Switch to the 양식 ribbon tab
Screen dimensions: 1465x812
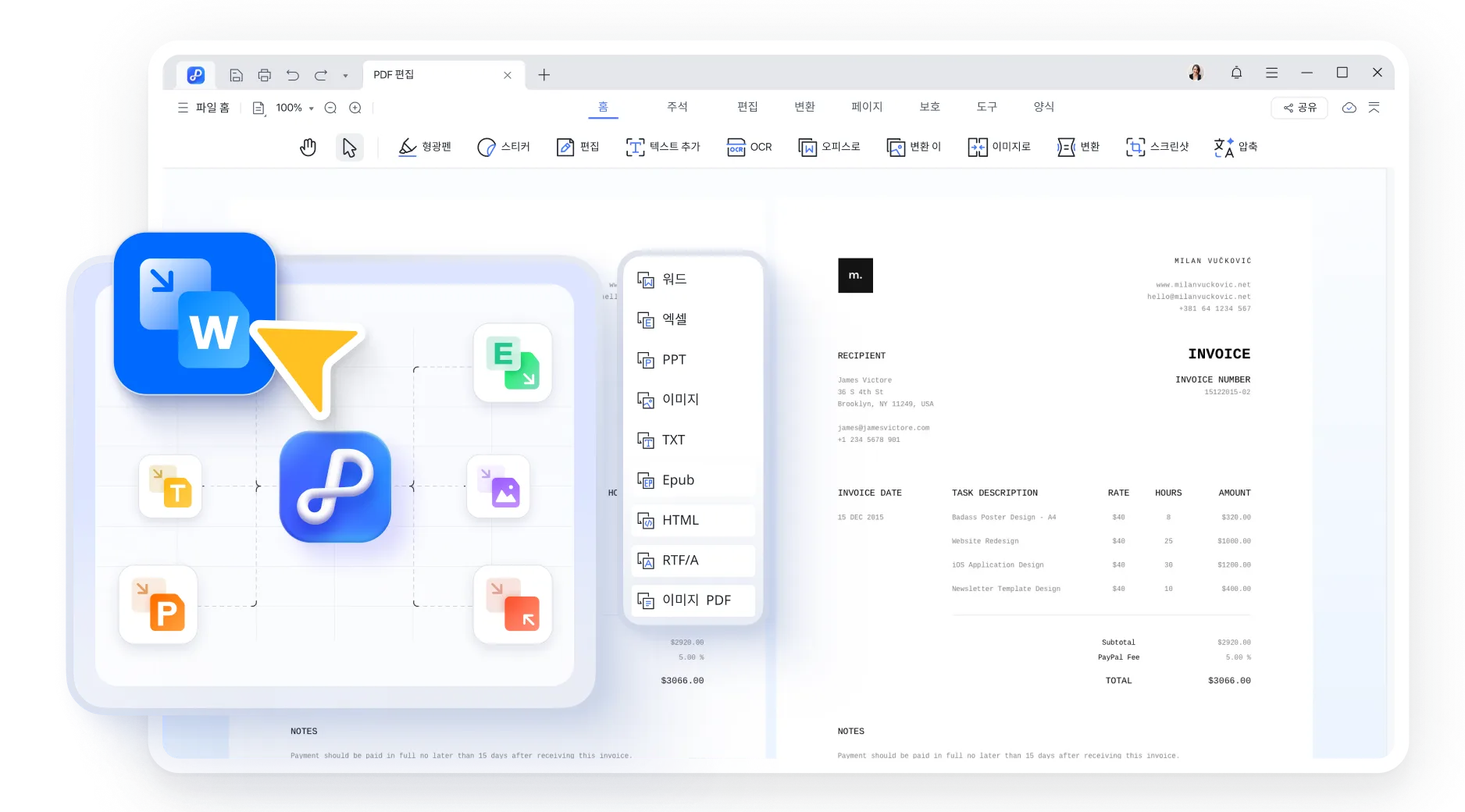tap(1044, 107)
